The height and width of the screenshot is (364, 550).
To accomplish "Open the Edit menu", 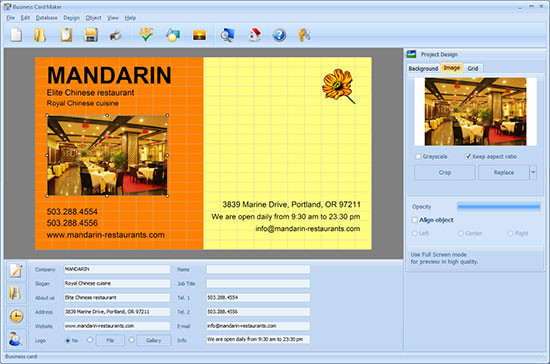I will click(25, 18).
